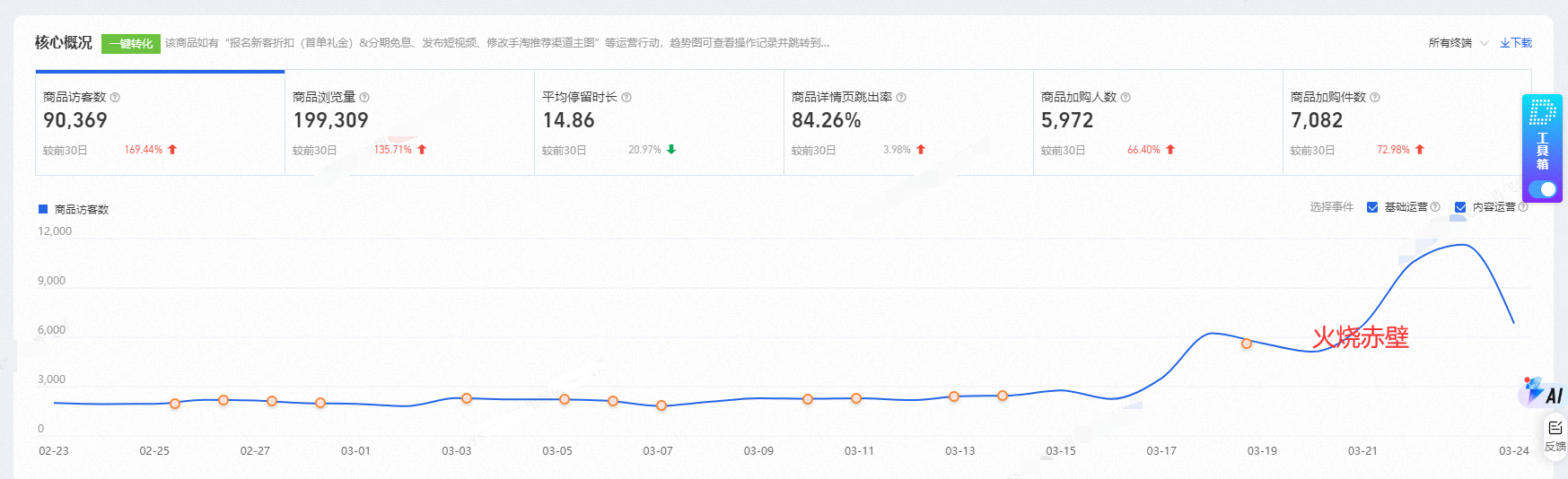Click the 核心概况 section title
Image resolution: width=1568 pixels, height=479 pixels.
pyautogui.click(x=64, y=42)
